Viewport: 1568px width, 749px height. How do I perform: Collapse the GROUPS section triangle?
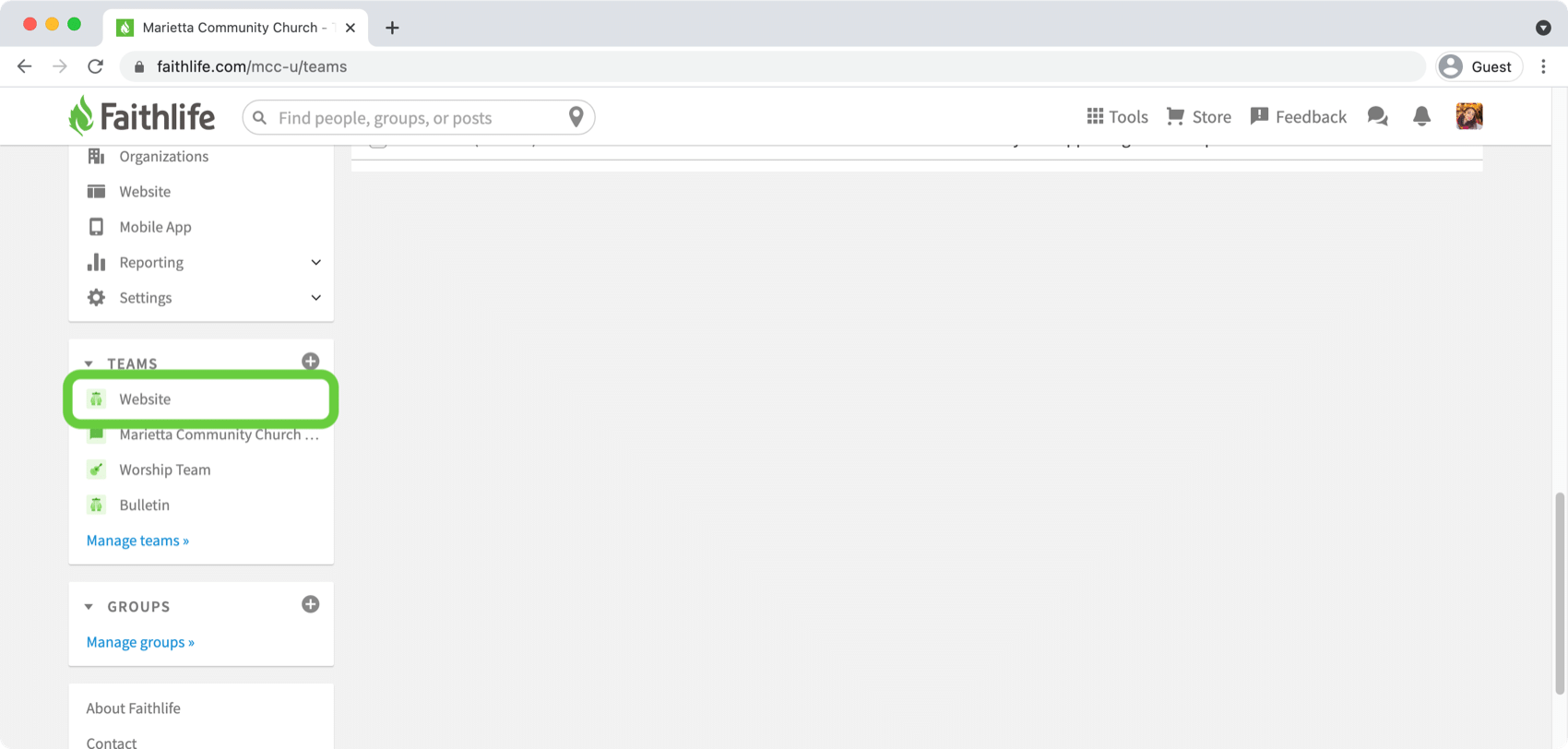[x=89, y=607]
